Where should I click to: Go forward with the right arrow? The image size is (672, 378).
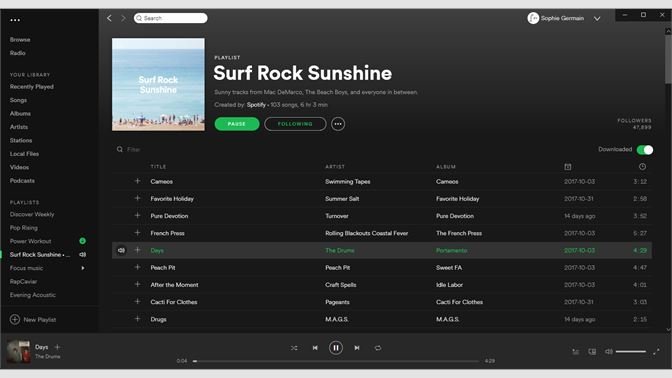click(x=123, y=18)
